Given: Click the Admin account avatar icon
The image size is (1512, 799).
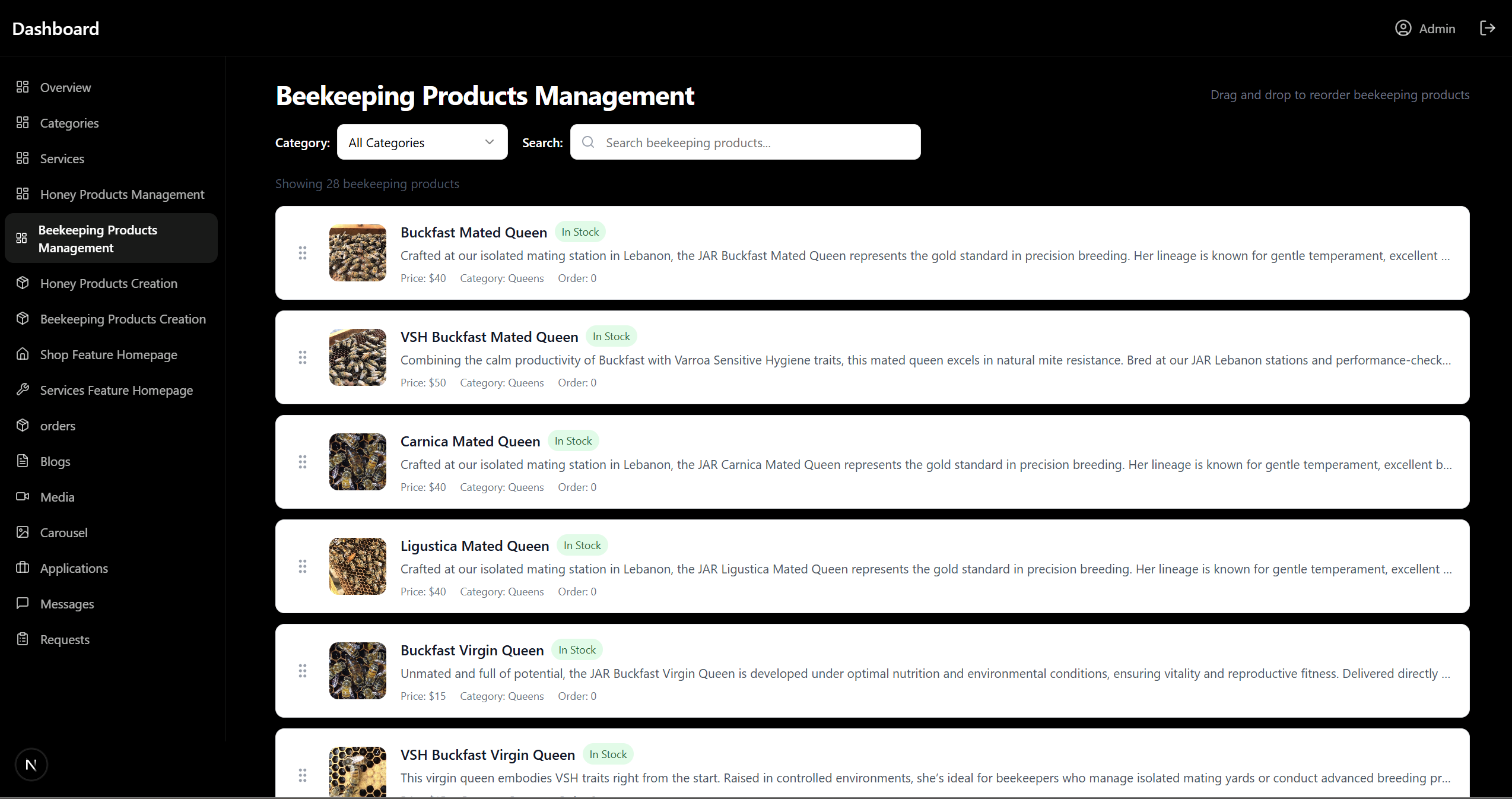Looking at the screenshot, I should coord(1403,28).
